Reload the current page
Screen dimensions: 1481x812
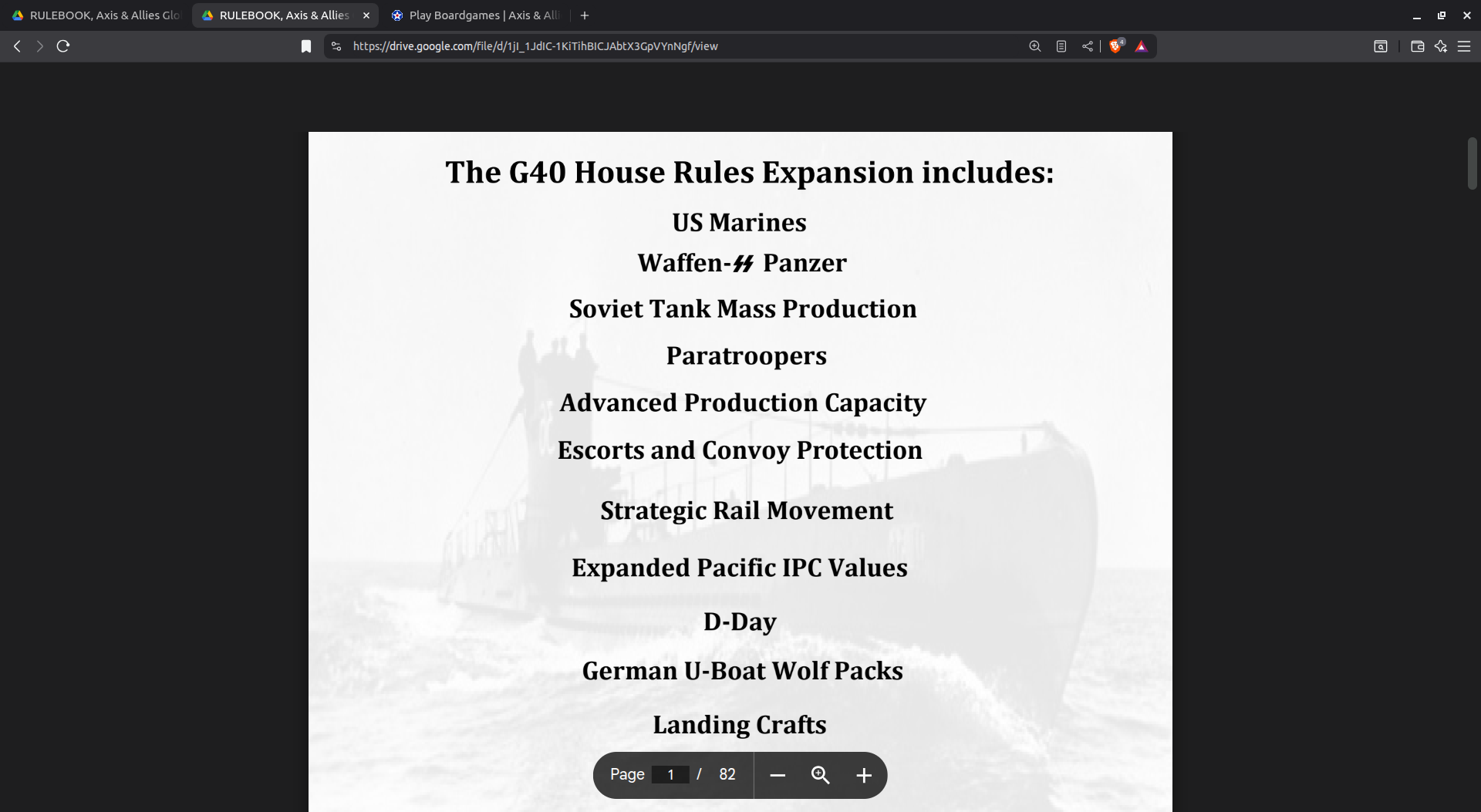coord(63,46)
